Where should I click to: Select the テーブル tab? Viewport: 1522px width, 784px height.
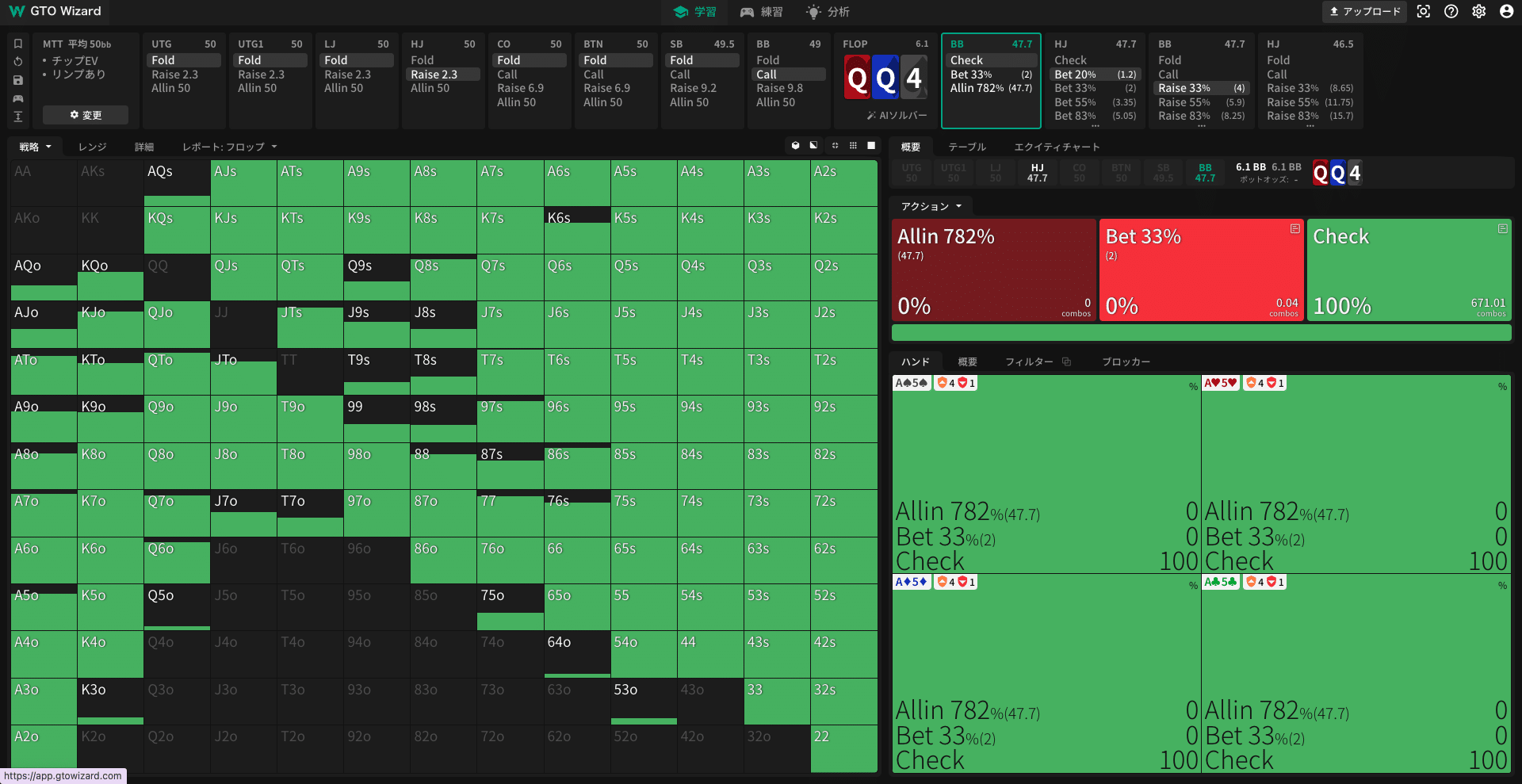(967, 147)
